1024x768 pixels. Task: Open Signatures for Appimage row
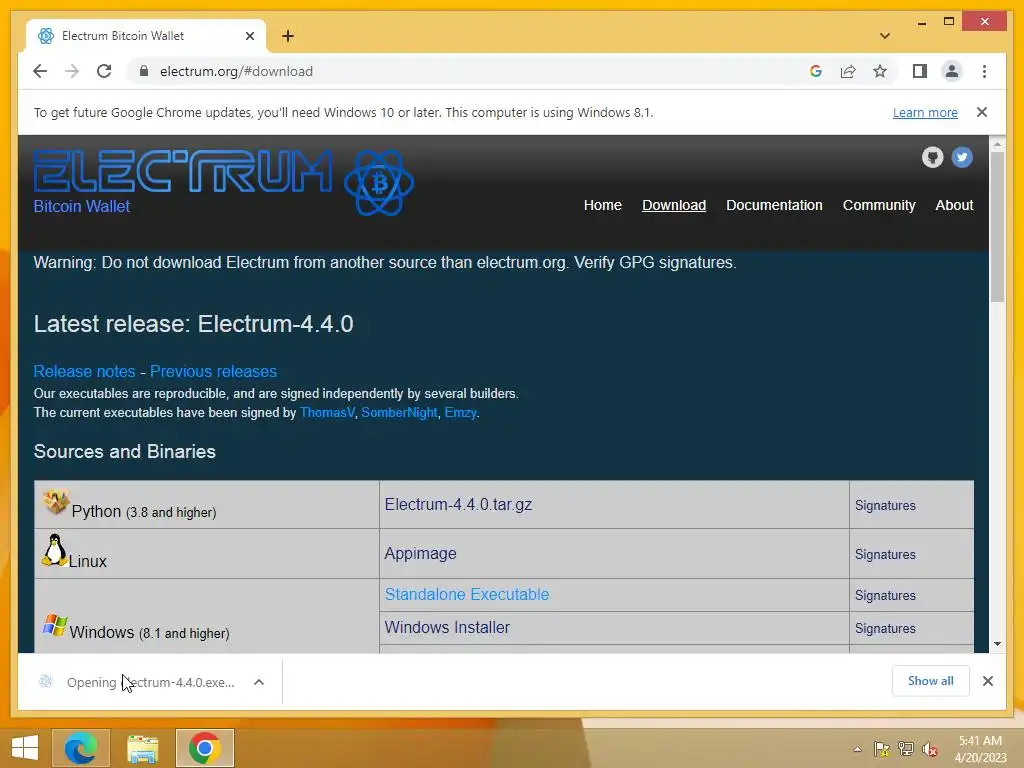[x=885, y=554]
